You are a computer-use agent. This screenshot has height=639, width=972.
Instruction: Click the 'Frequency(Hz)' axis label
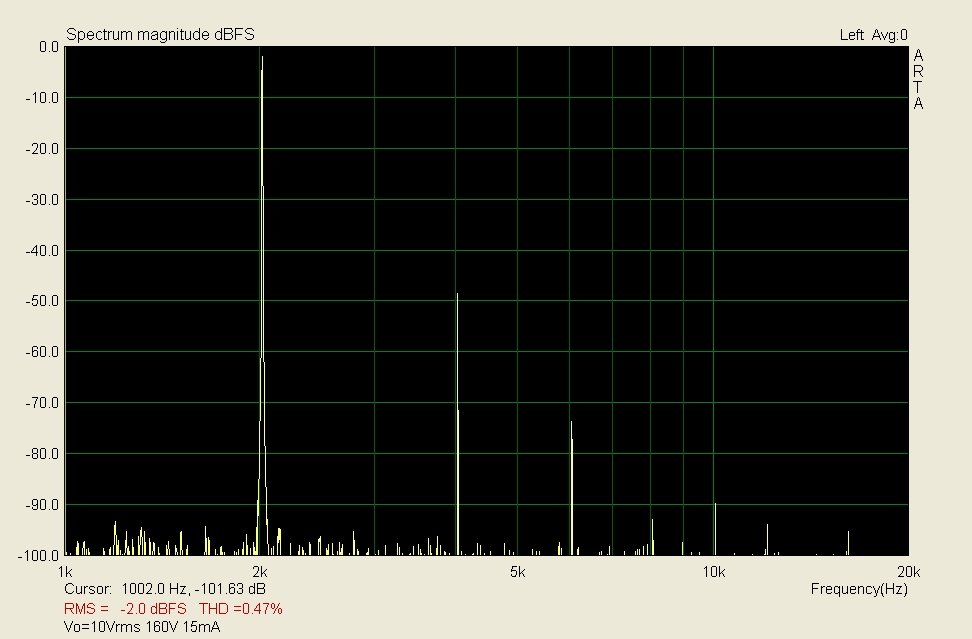tap(859, 589)
